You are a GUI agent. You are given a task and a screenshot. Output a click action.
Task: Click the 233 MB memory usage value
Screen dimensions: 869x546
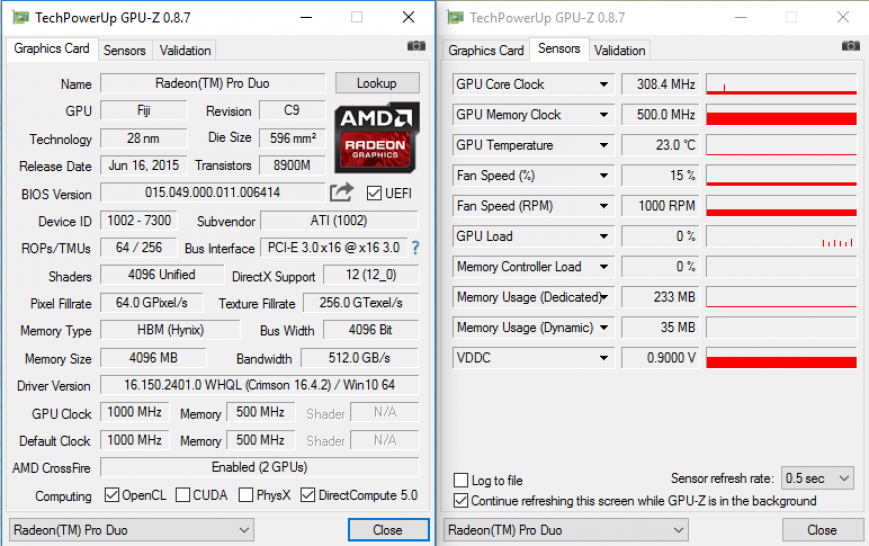click(x=661, y=297)
